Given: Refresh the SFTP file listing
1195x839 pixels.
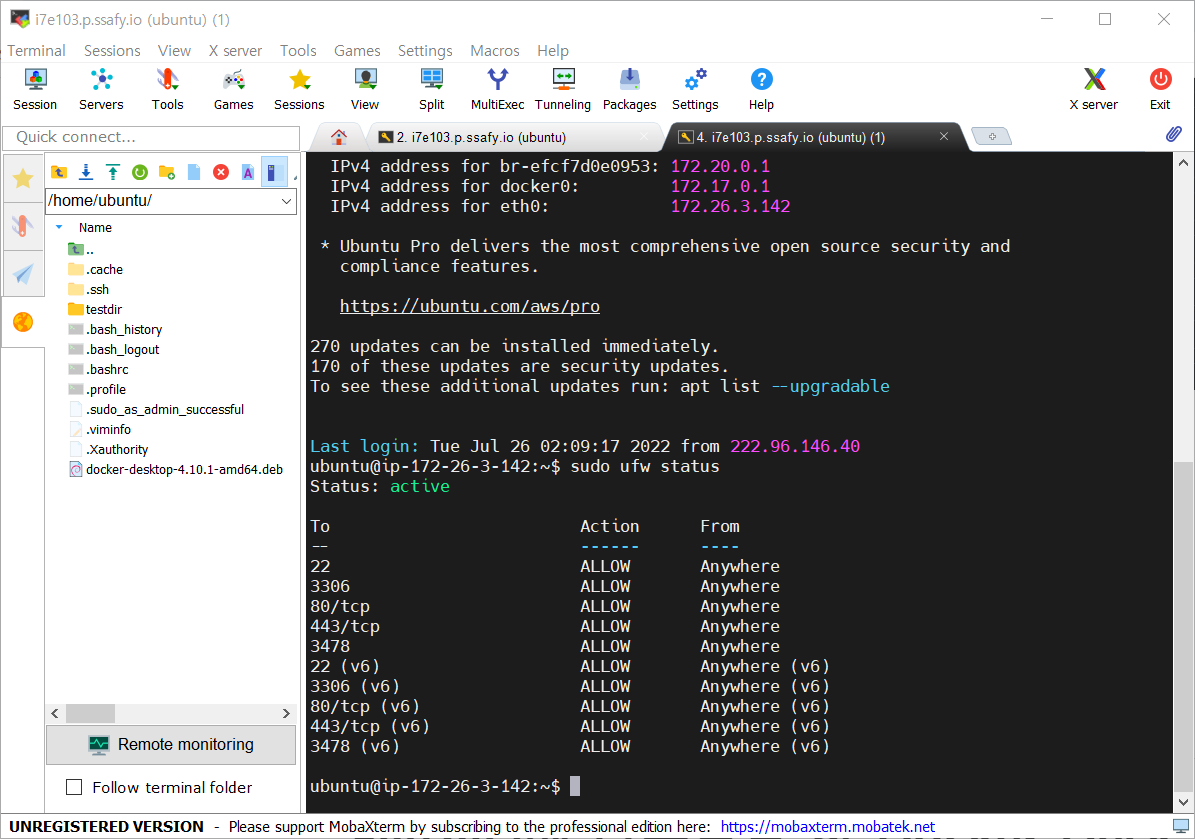Looking at the screenshot, I should pyautogui.click(x=140, y=172).
